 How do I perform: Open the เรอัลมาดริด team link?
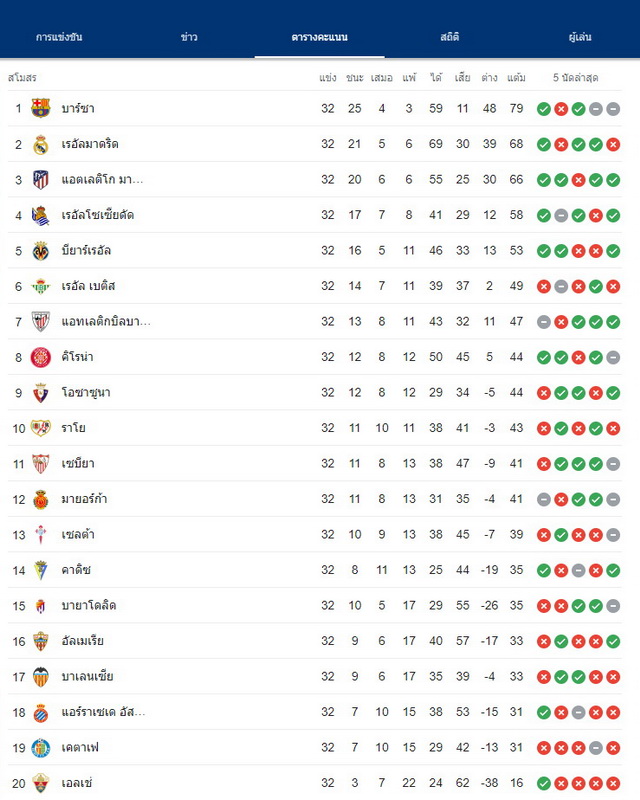pyautogui.click(x=90, y=144)
